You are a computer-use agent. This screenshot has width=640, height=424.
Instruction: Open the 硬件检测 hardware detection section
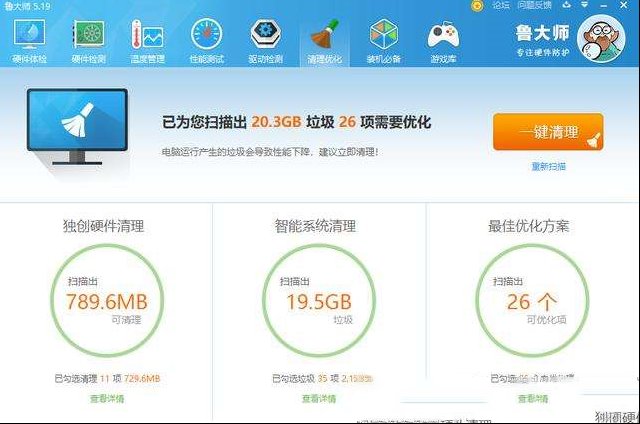89,41
